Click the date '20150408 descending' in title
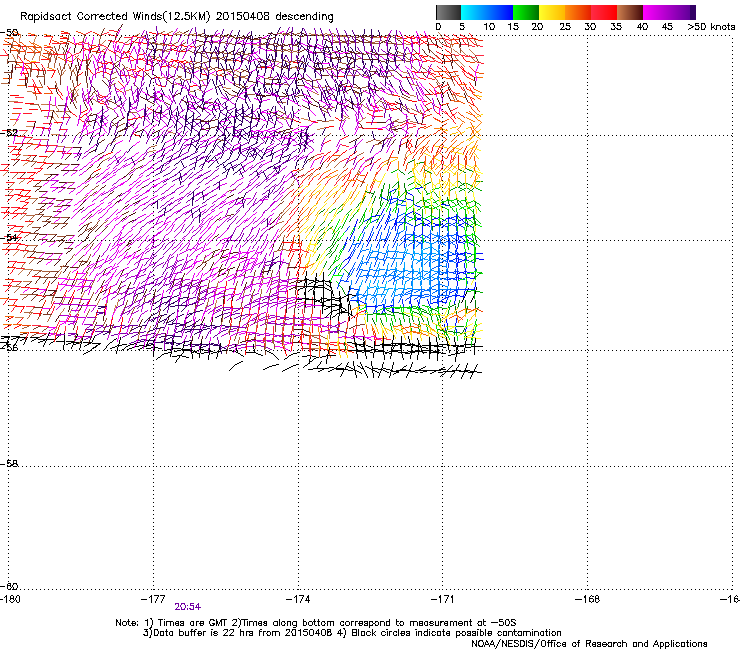 [x=275, y=17]
